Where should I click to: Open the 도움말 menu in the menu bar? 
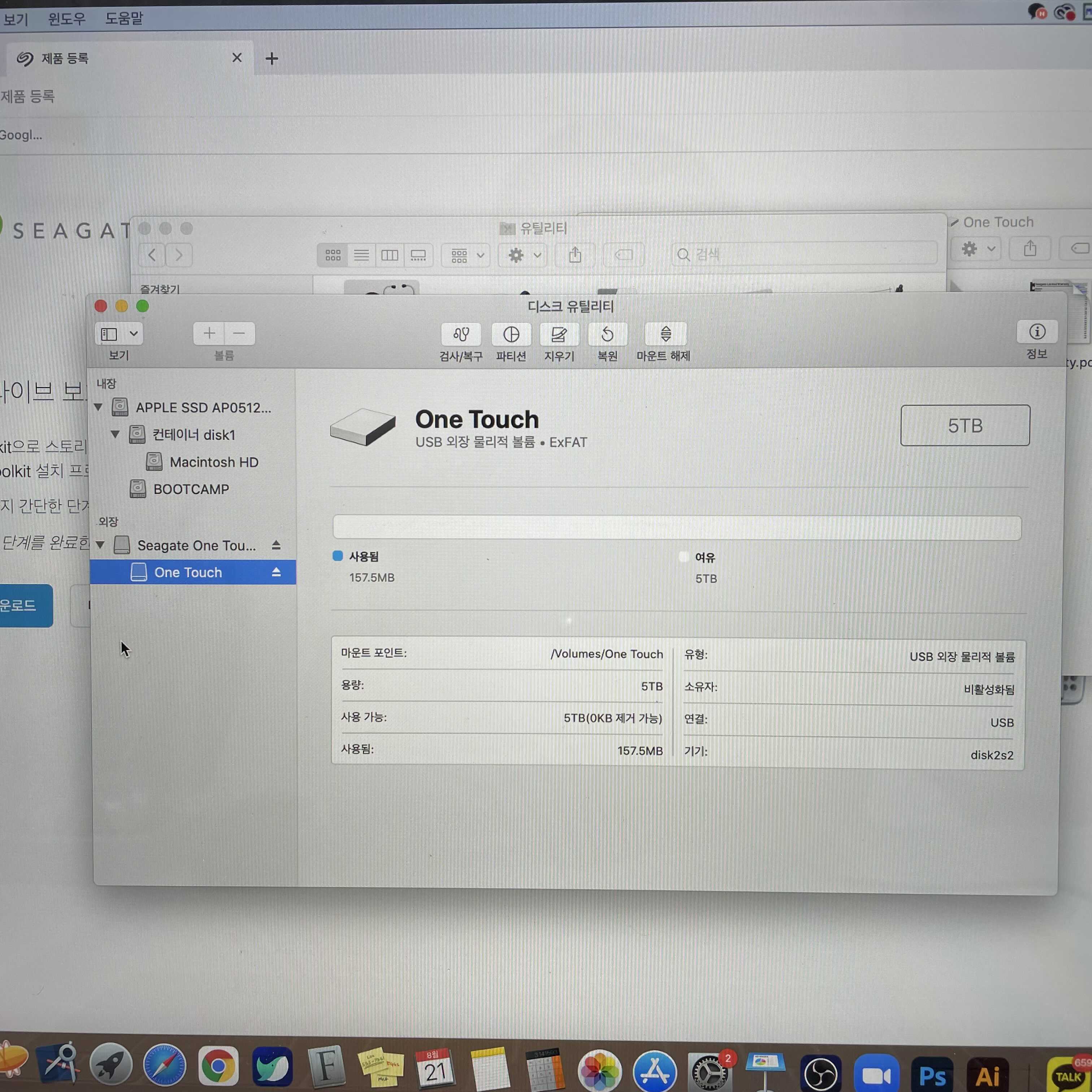(x=124, y=19)
